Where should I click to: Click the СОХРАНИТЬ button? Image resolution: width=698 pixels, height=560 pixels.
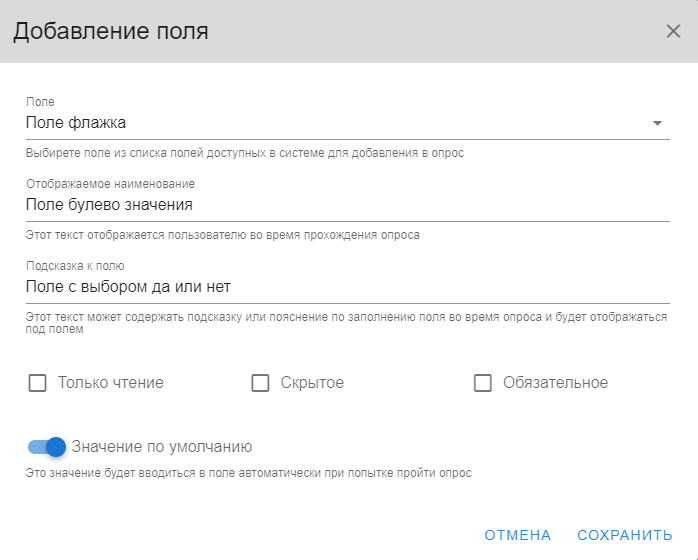(x=625, y=535)
